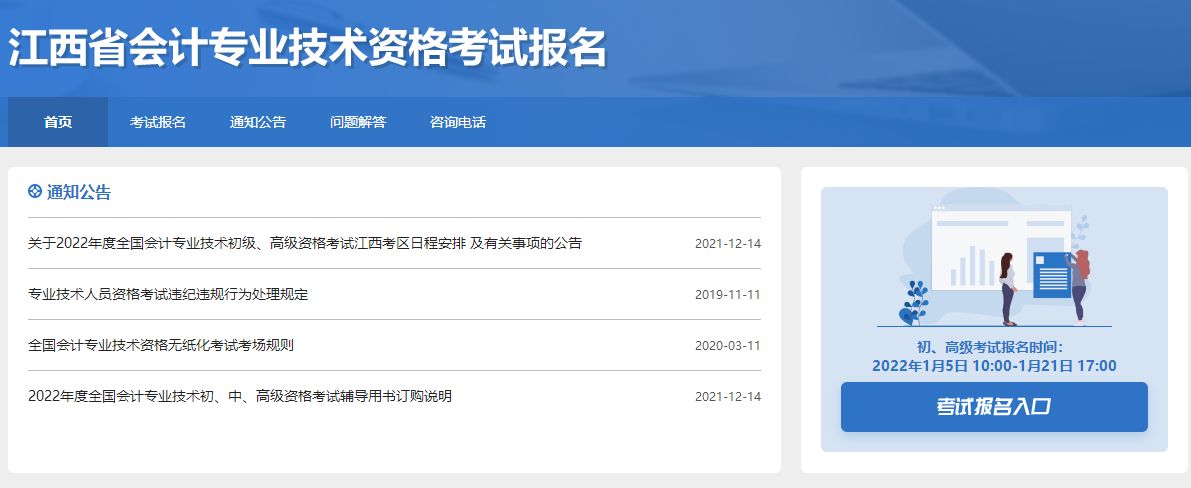Click the circular icon beside 通知公告 heading

(35, 192)
